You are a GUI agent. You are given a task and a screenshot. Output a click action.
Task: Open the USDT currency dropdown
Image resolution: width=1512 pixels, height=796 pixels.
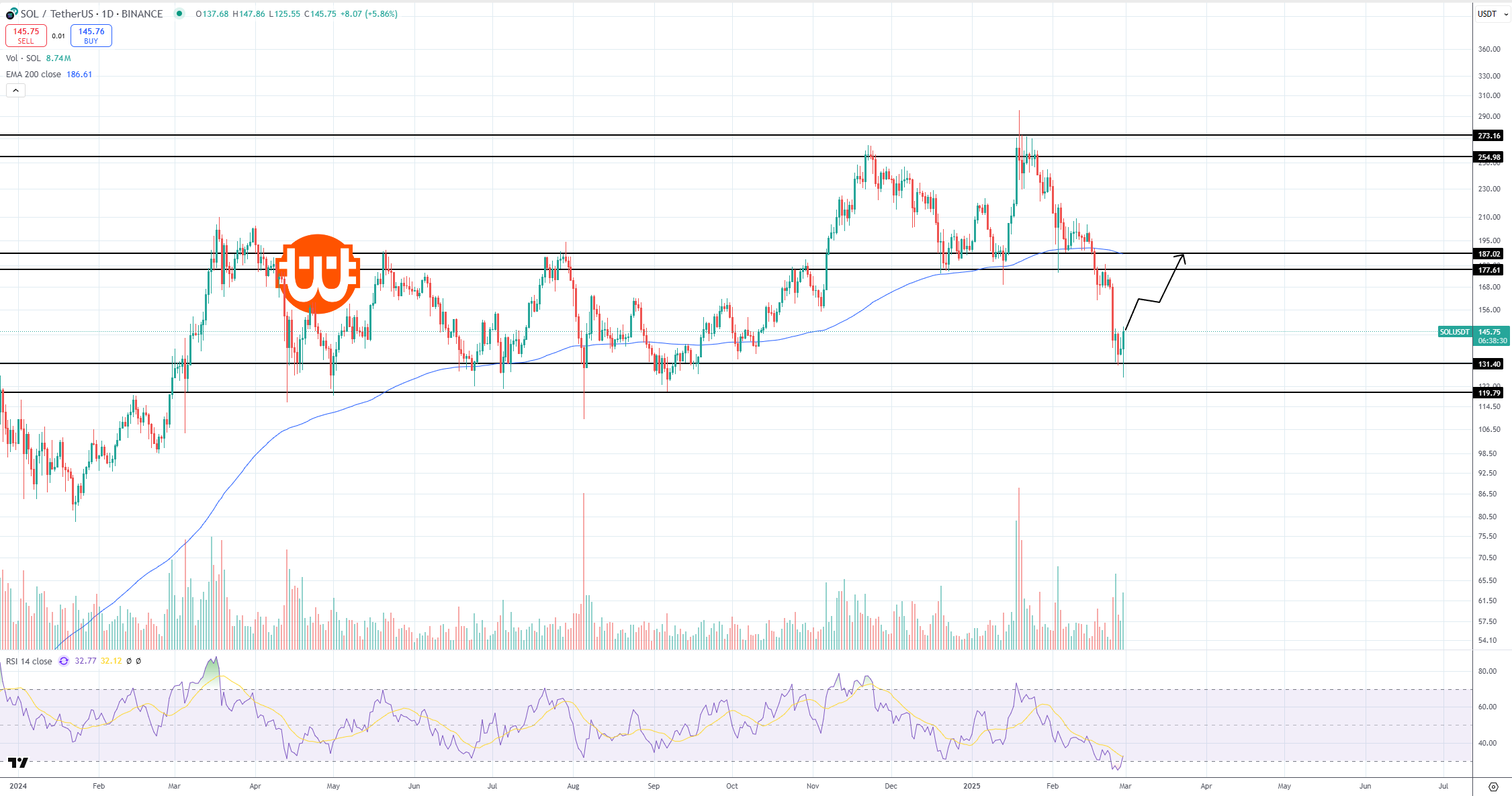[1493, 13]
